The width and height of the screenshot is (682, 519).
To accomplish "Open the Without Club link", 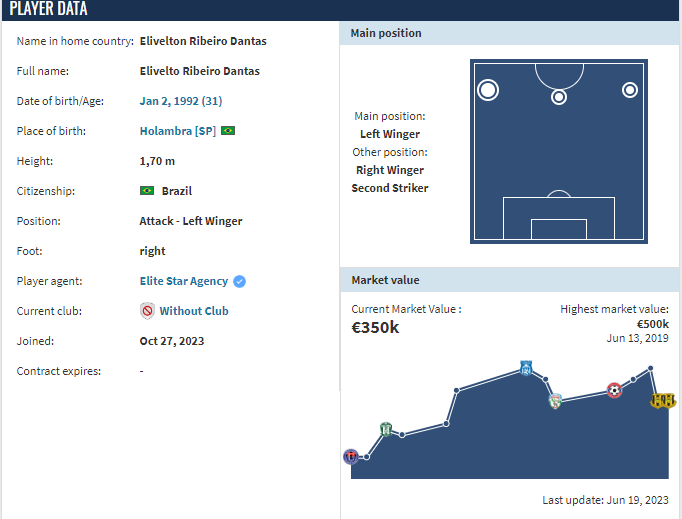I will click(194, 311).
